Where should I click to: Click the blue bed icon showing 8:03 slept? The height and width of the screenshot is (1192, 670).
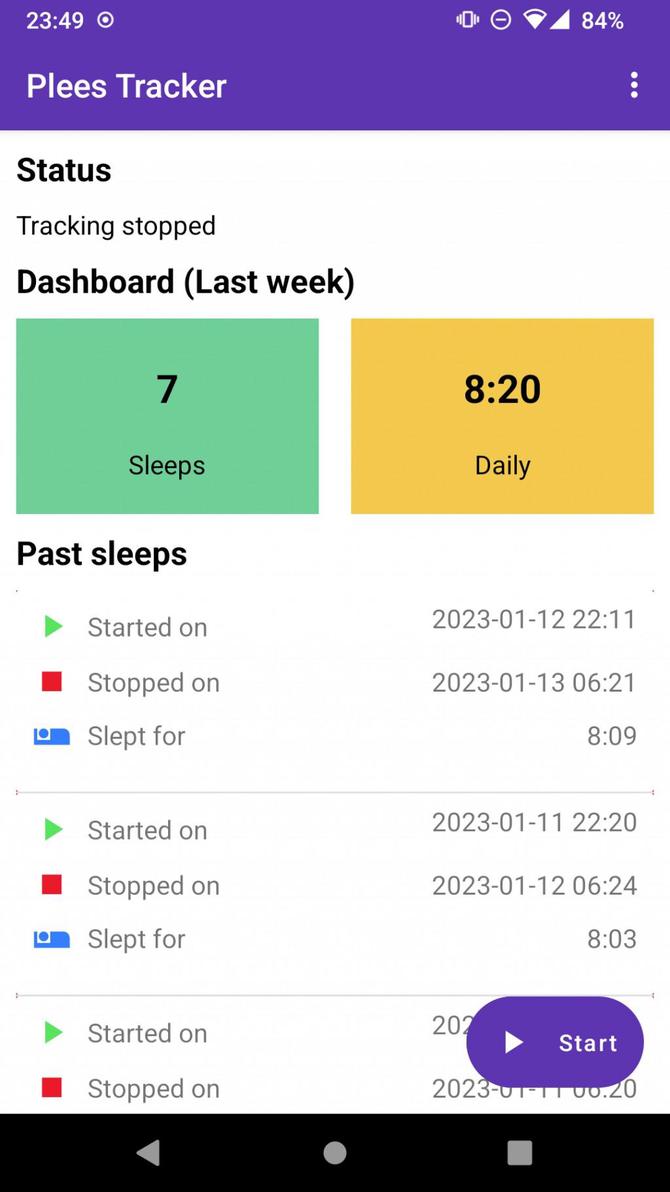click(51, 938)
